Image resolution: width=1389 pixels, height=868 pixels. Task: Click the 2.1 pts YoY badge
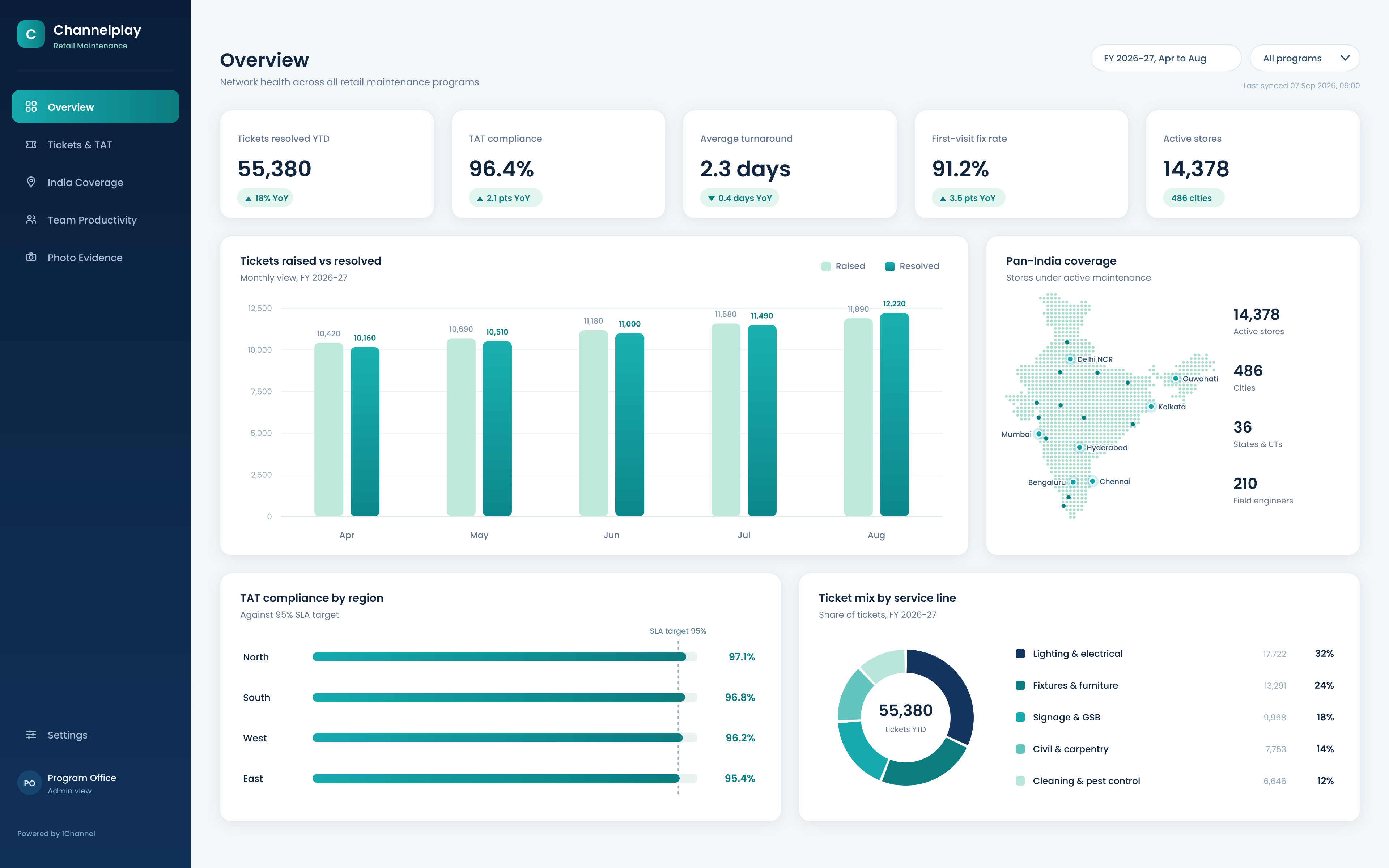[x=505, y=198]
